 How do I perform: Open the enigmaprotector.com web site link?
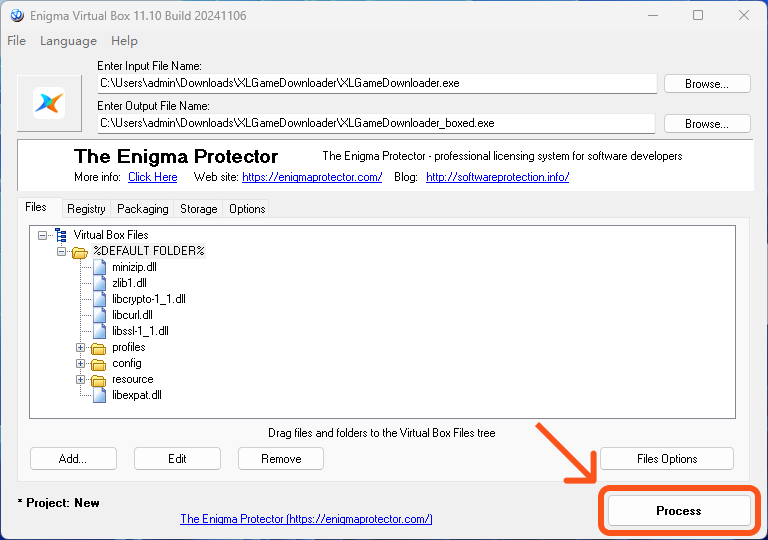pyautogui.click(x=312, y=177)
